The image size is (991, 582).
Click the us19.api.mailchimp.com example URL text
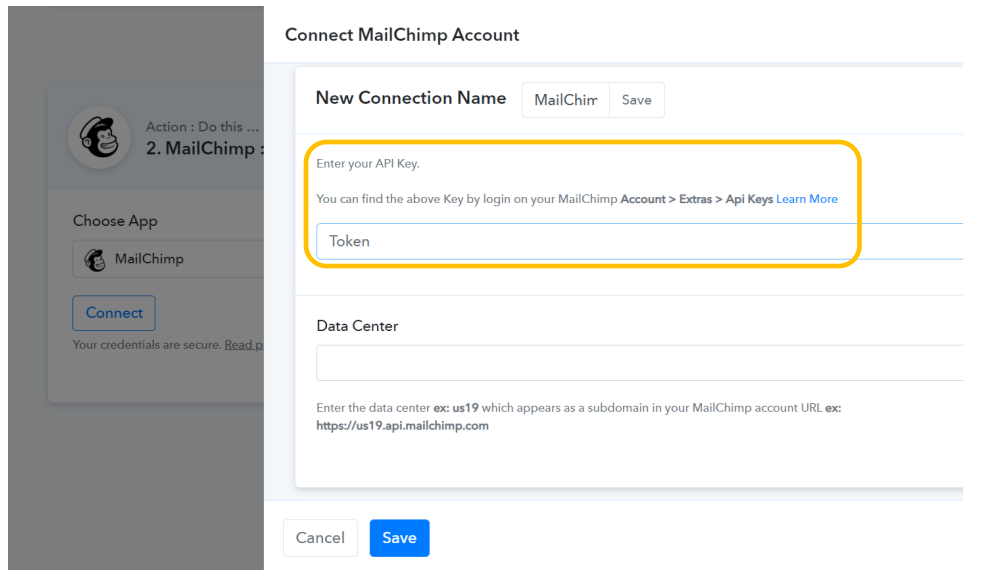pos(403,426)
